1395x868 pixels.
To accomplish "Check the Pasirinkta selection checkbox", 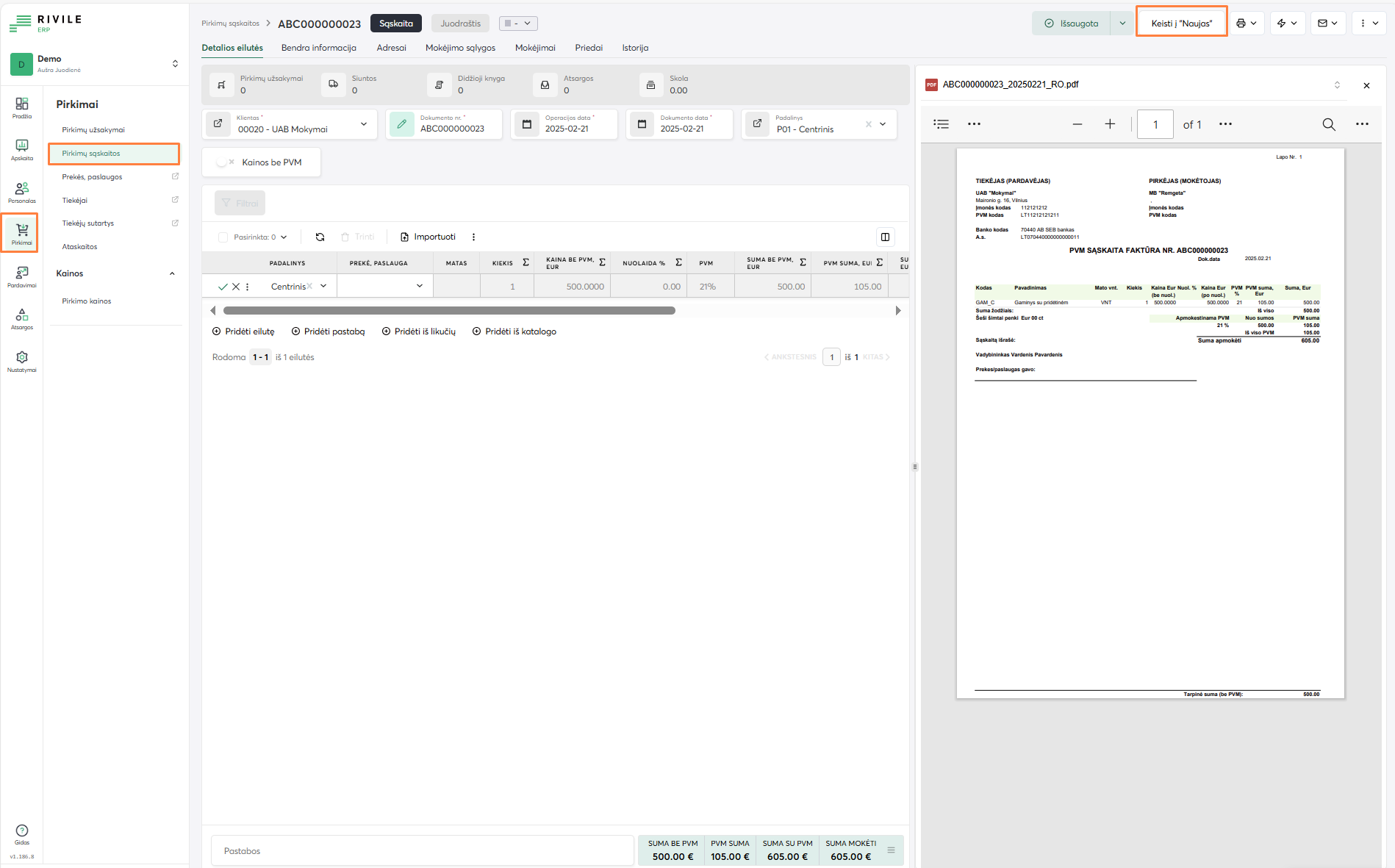I will (223, 237).
